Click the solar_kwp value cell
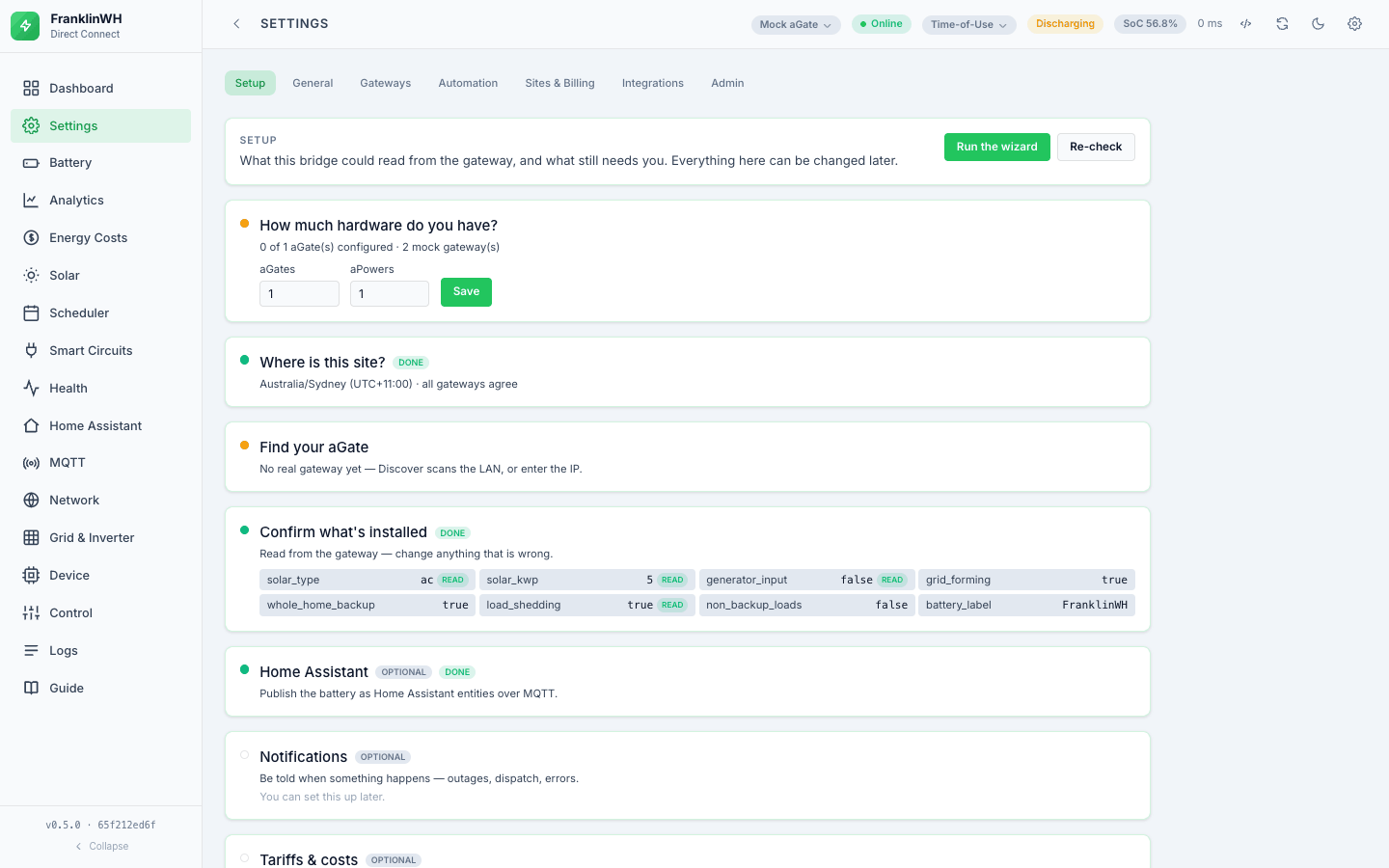Viewport: 1389px width, 868px height. pos(587,580)
